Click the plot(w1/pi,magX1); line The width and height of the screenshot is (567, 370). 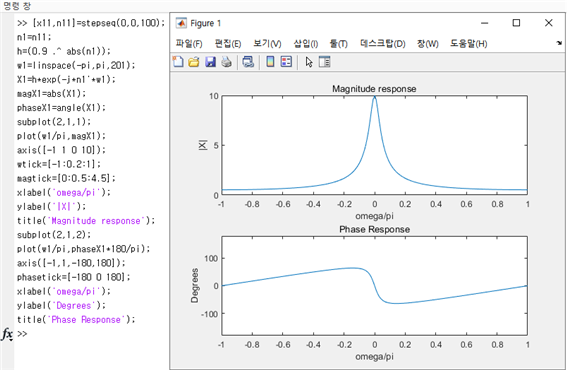click(x=61, y=136)
